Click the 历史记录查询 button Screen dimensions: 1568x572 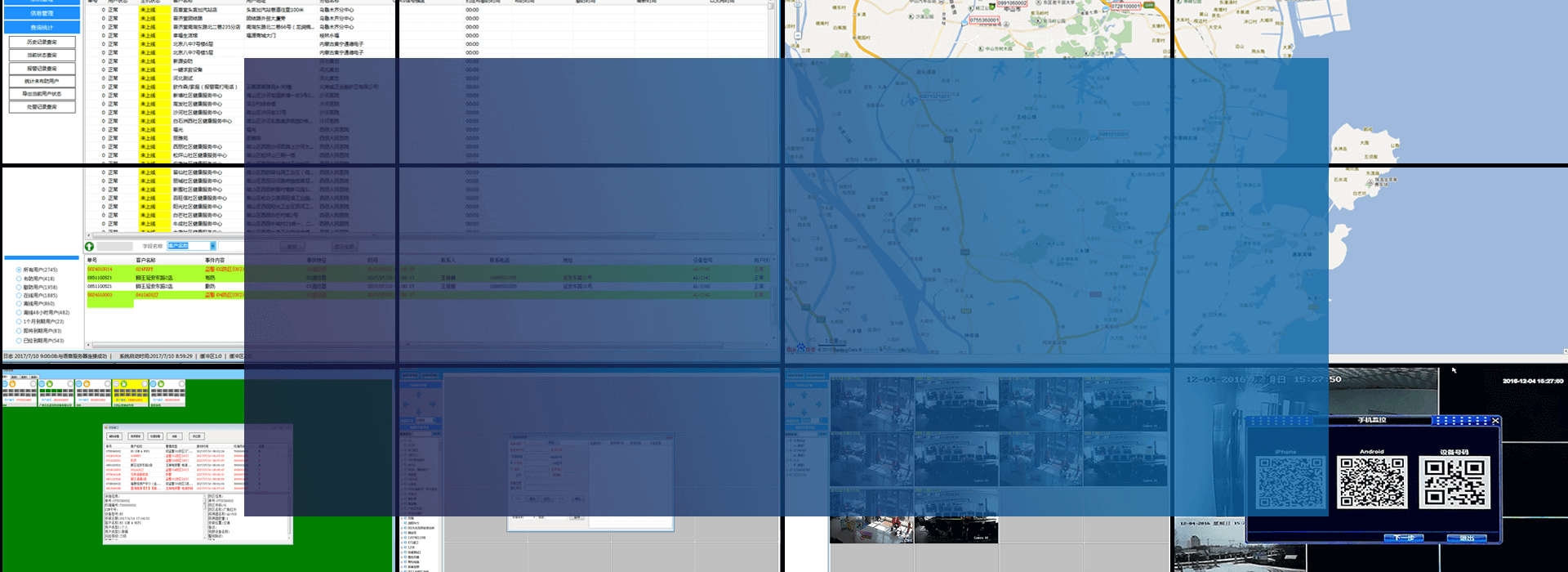[42, 42]
